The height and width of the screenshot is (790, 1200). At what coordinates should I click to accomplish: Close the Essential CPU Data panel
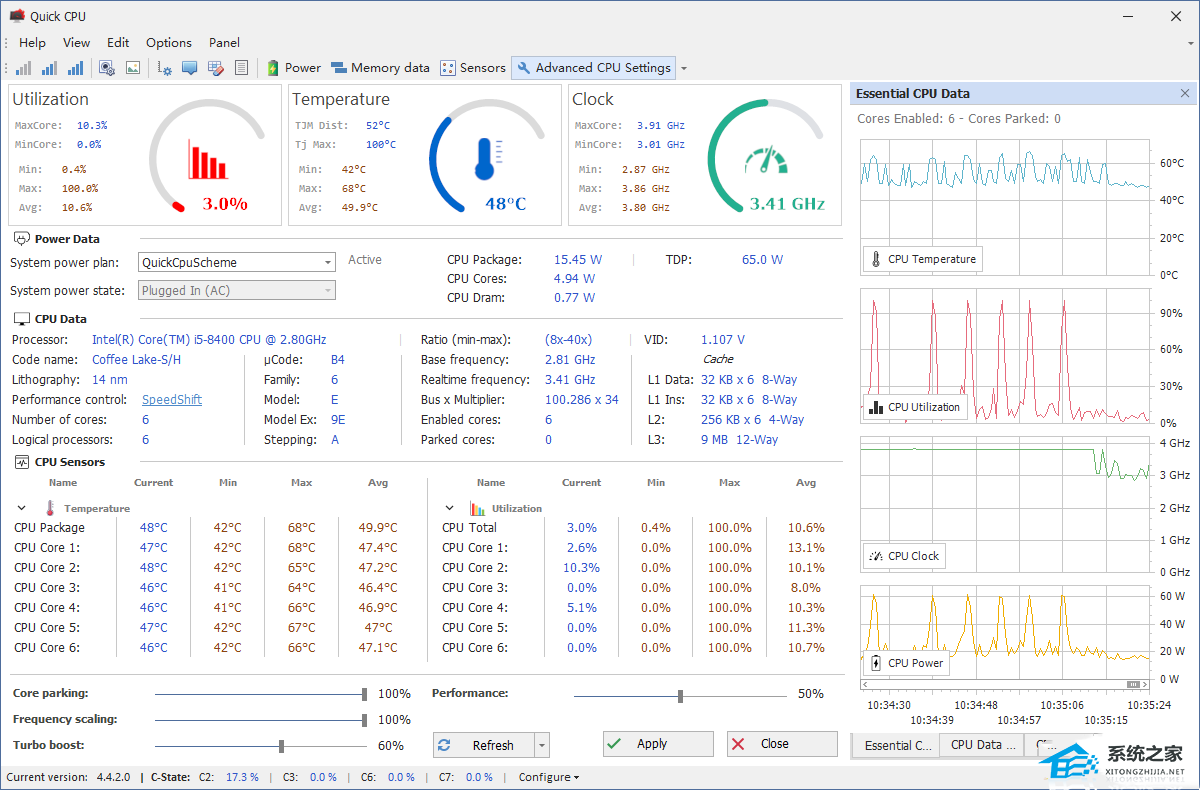click(x=1185, y=93)
